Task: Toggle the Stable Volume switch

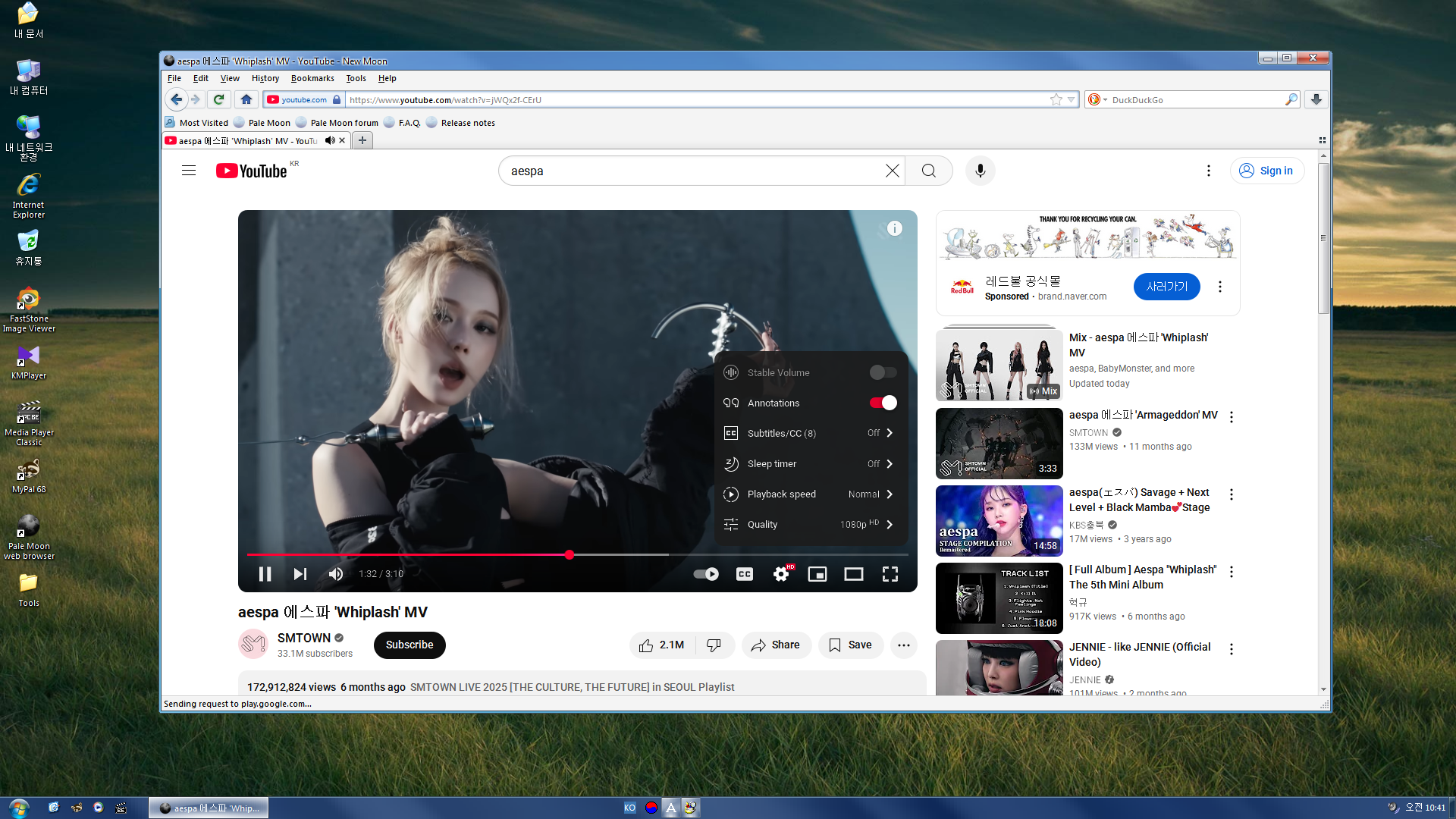Action: 883,372
